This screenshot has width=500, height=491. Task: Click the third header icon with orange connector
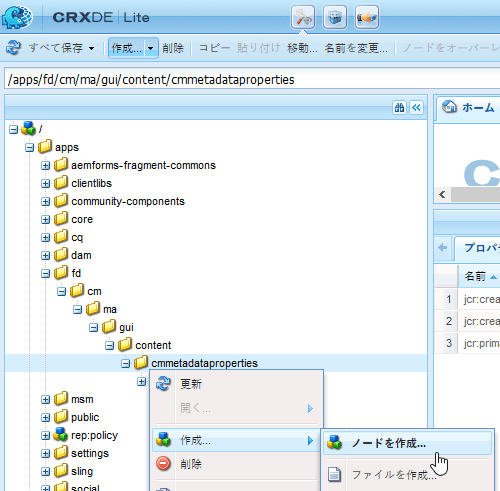tap(367, 17)
